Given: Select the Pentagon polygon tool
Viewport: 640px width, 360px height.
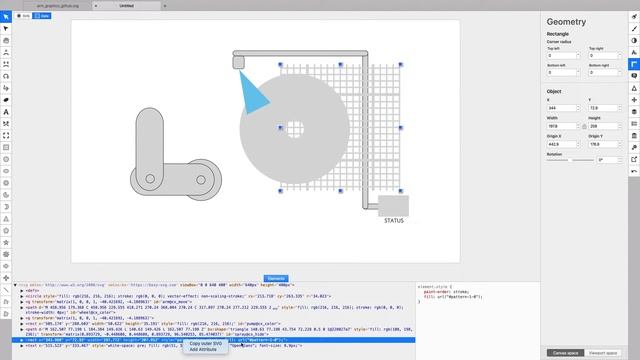Looking at the screenshot, I should point(6,231).
